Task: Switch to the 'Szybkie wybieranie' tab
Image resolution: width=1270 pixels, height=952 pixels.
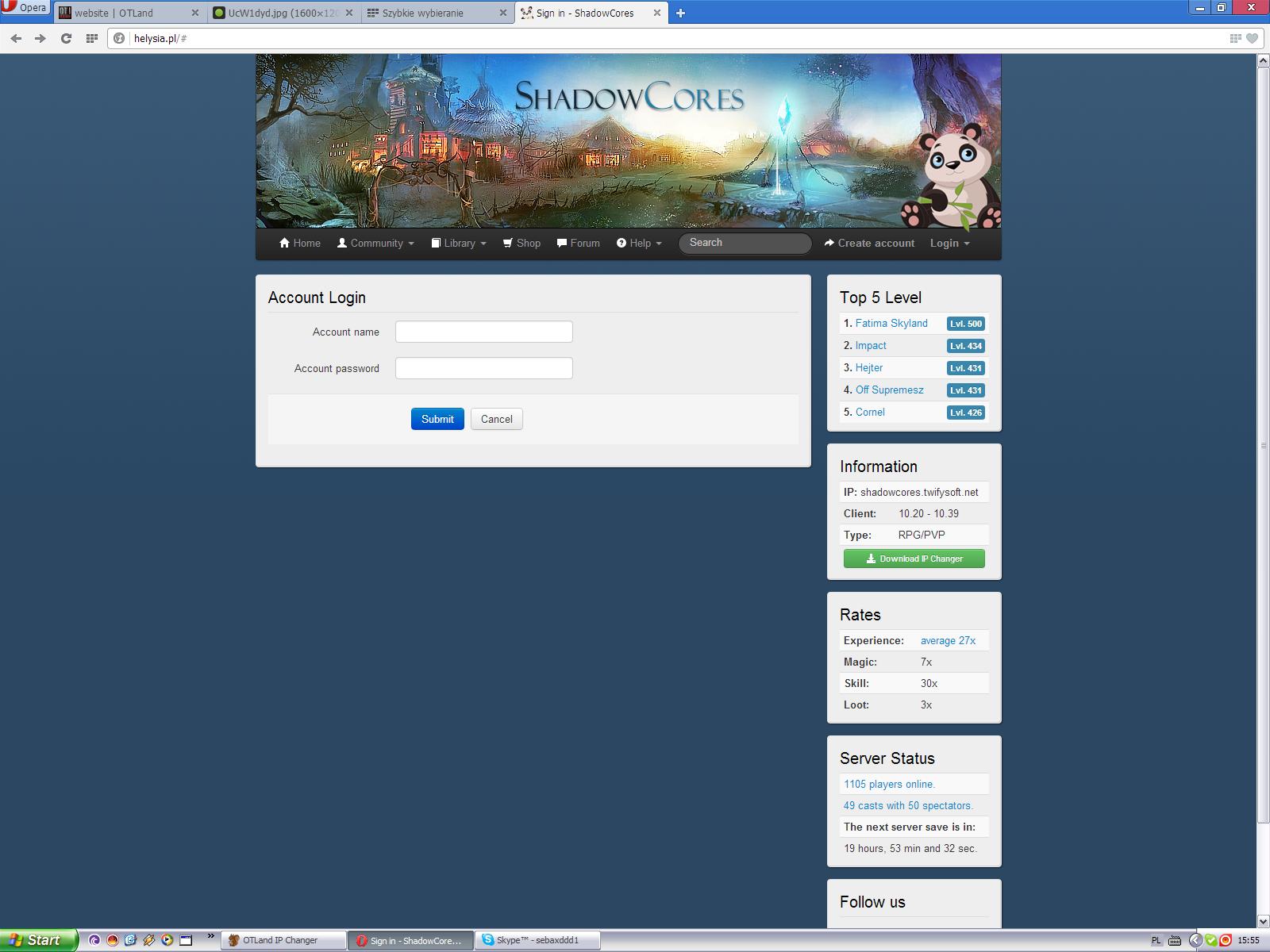Action: pyautogui.click(x=437, y=13)
